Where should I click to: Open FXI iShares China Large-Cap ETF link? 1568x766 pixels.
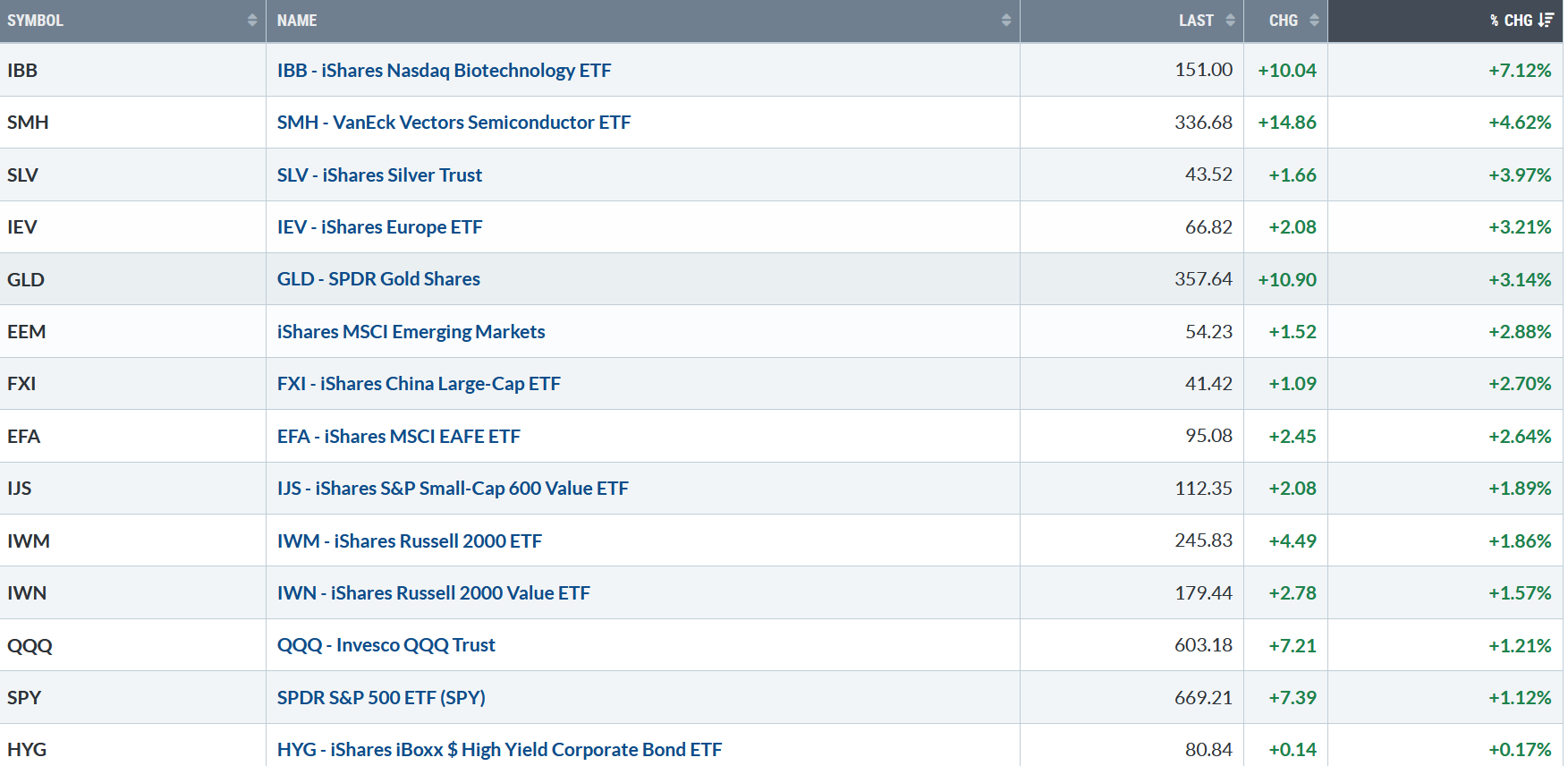419,384
